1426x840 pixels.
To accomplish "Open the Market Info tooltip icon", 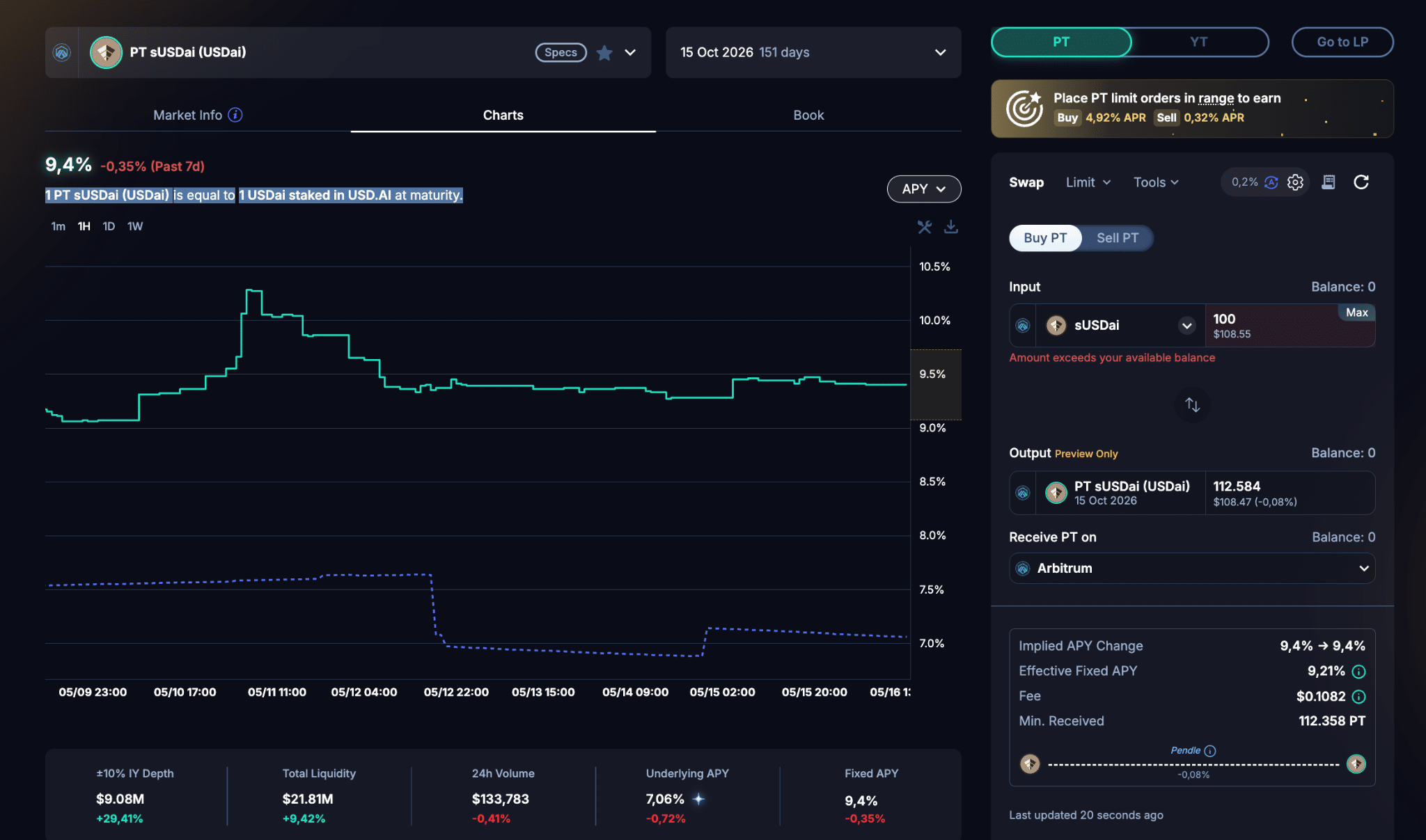I will point(235,115).
